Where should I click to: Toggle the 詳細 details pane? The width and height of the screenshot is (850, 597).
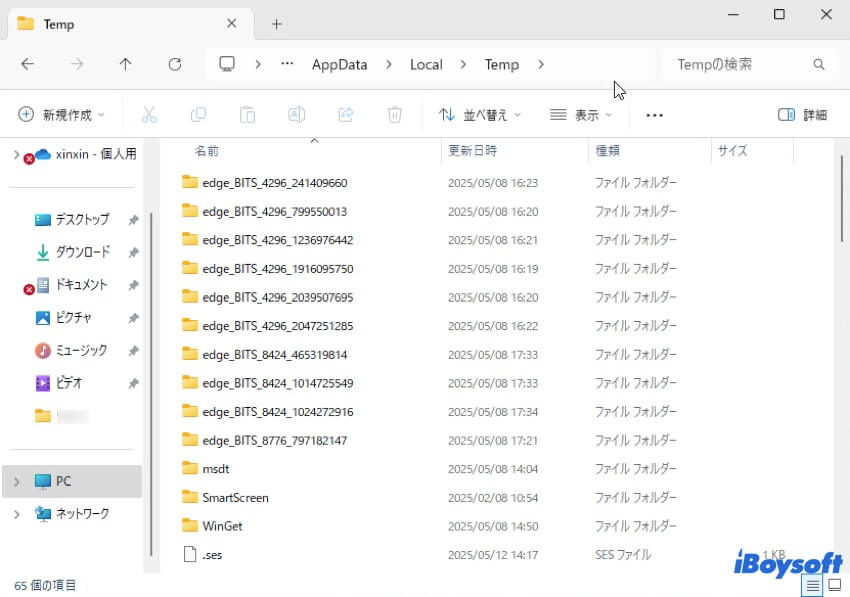tap(802, 115)
